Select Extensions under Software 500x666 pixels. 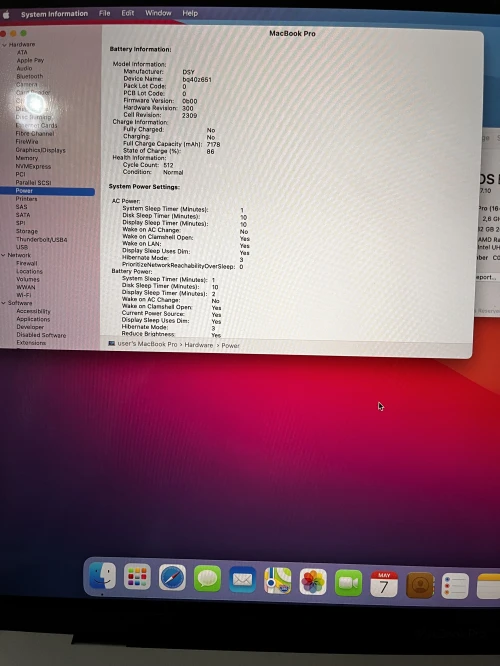(31, 343)
